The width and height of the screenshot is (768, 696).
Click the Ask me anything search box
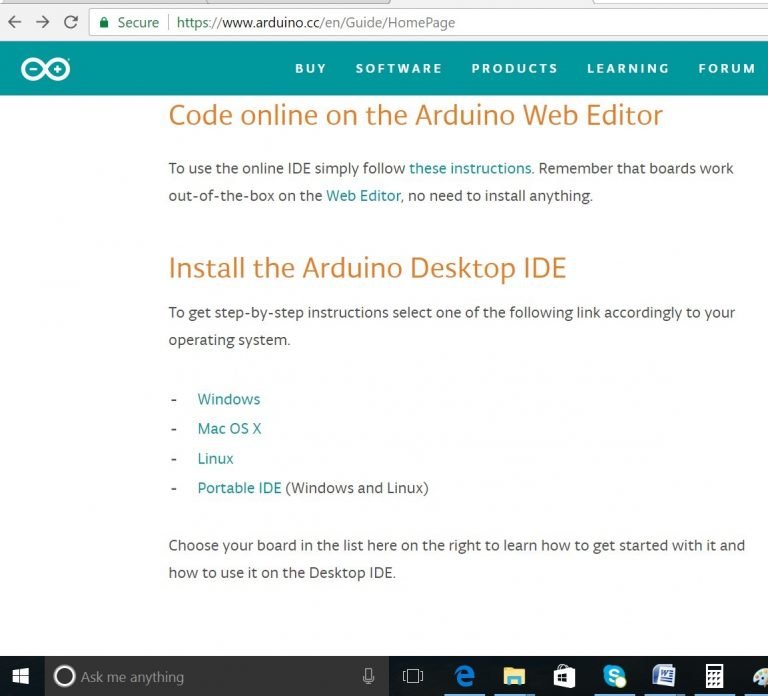coord(210,676)
